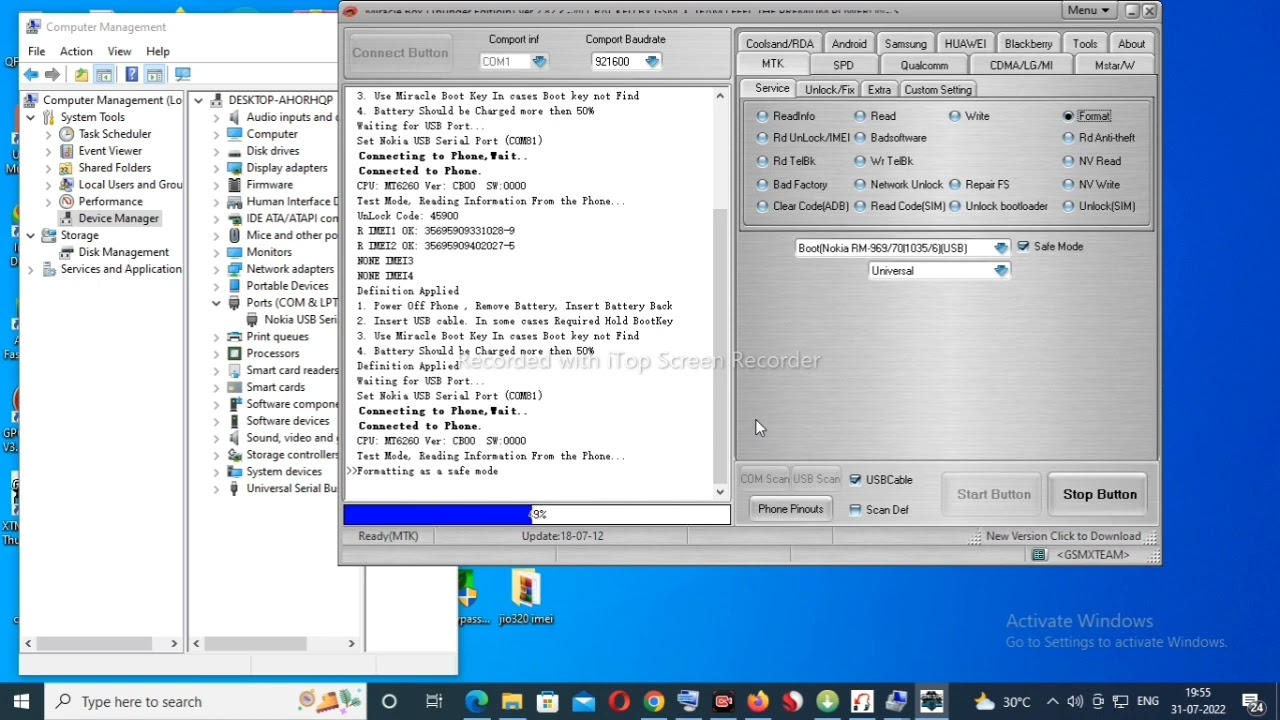The width and height of the screenshot is (1280, 720).
Task: Click the volume speaker tray icon
Action: click(x=1075, y=701)
